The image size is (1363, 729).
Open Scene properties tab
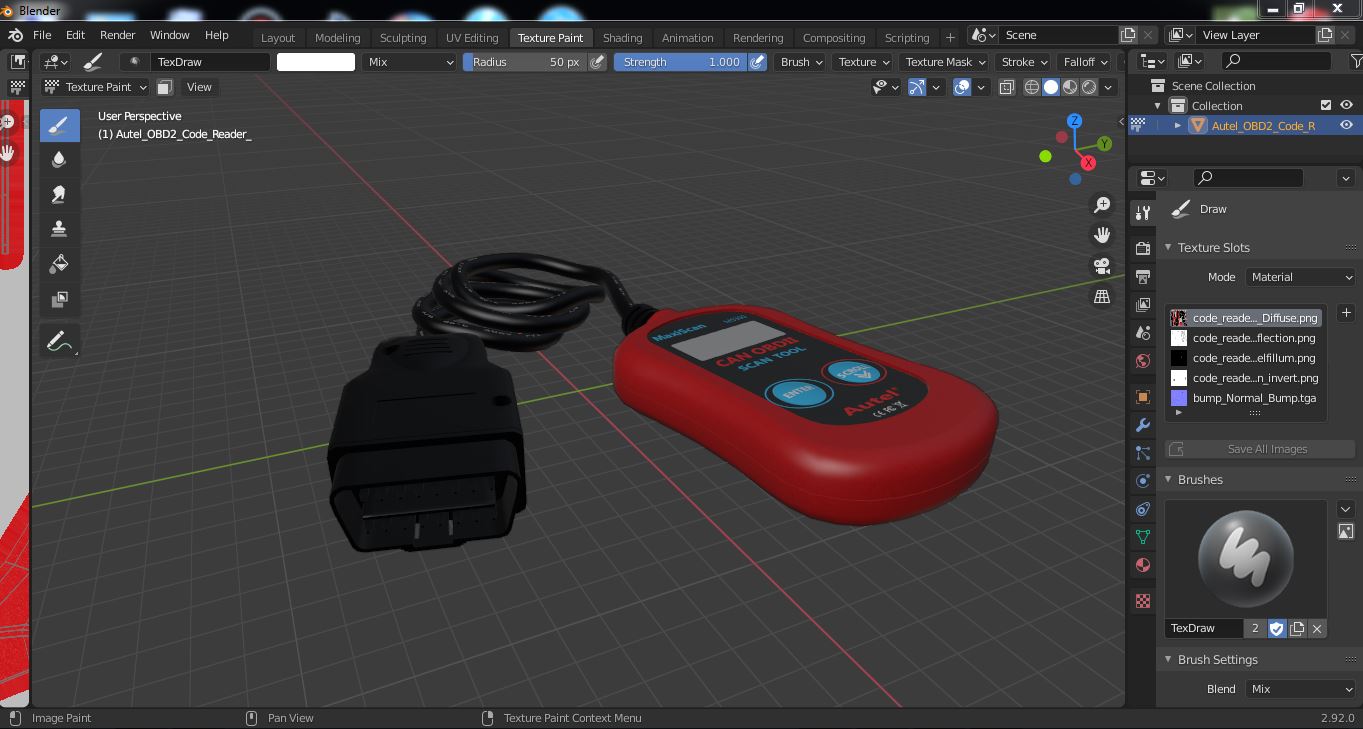pos(1143,332)
